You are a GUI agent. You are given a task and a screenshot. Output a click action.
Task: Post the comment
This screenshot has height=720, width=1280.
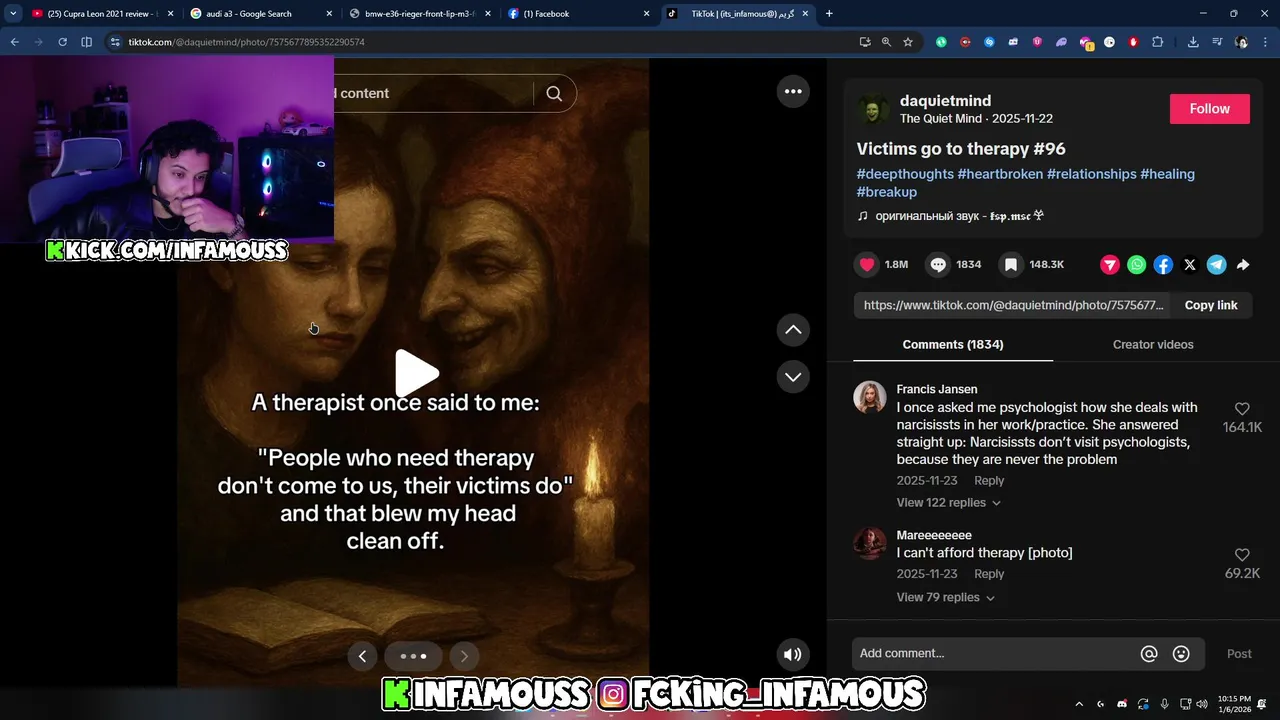coord(1239,654)
